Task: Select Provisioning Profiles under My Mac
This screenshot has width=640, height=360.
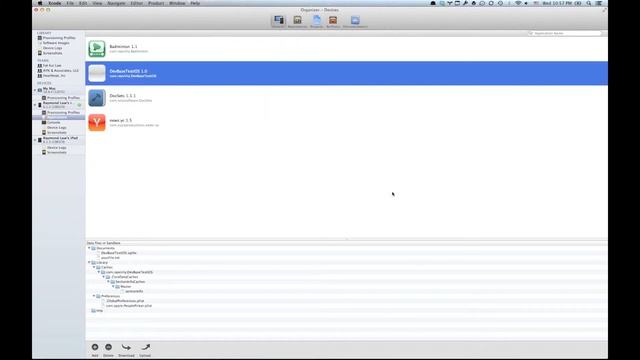Action: point(63,98)
